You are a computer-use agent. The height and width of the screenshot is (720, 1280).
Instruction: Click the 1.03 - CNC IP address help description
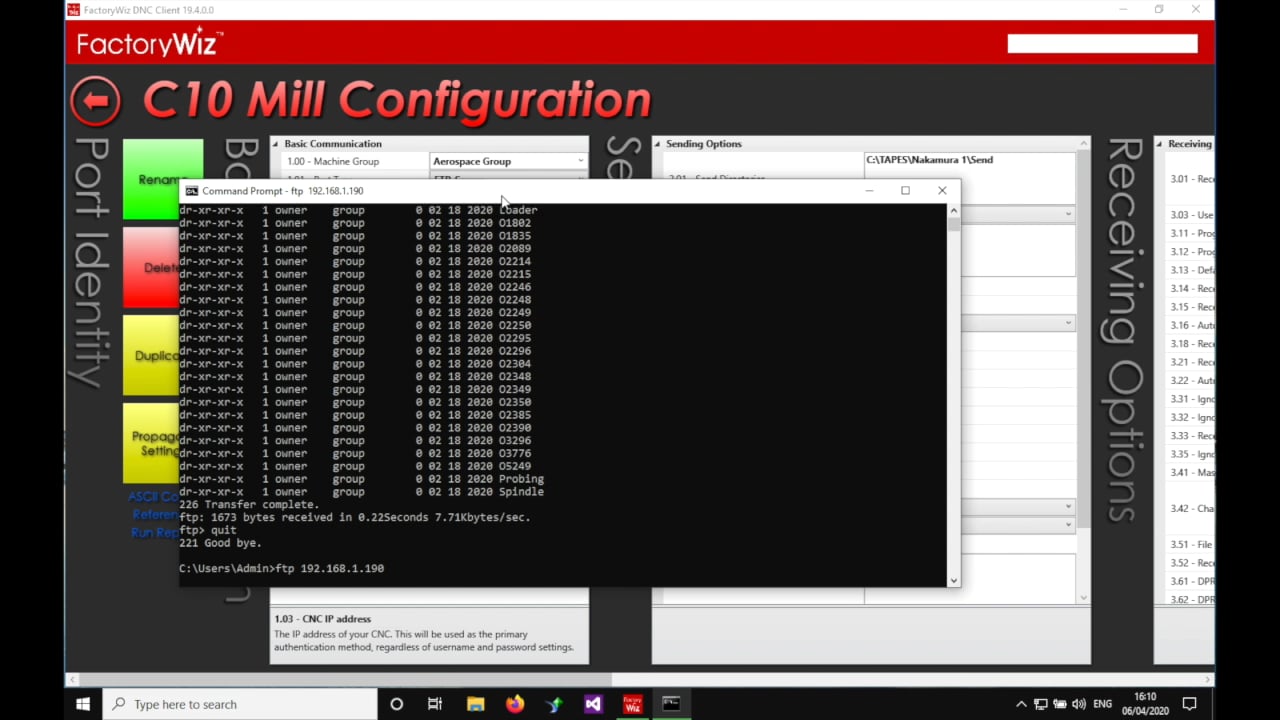click(x=424, y=641)
